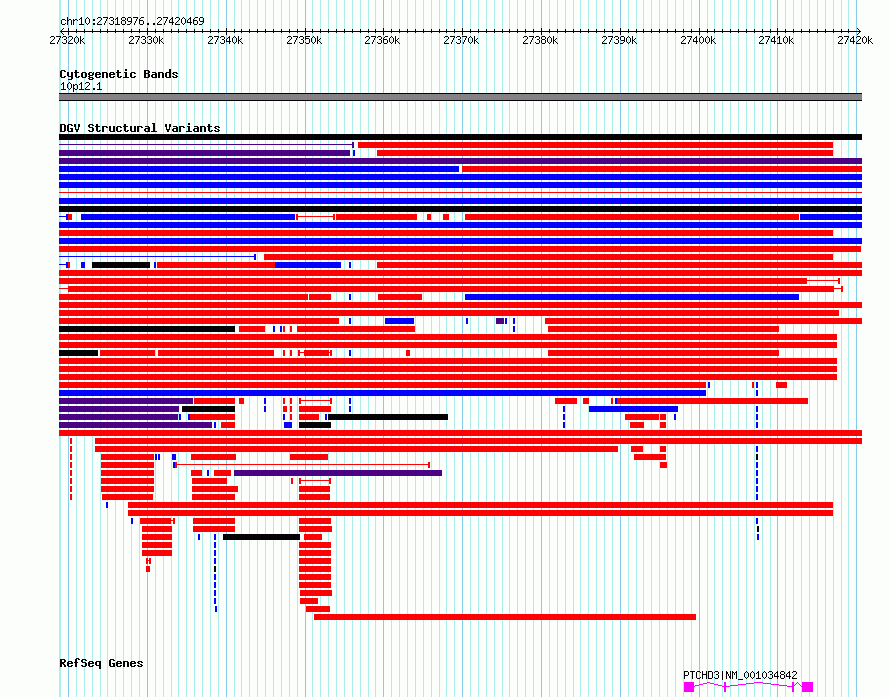Click the black variant spanning 27353k to 27368k
The width and height of the screenshot is (890, 697).
(388, 417)
